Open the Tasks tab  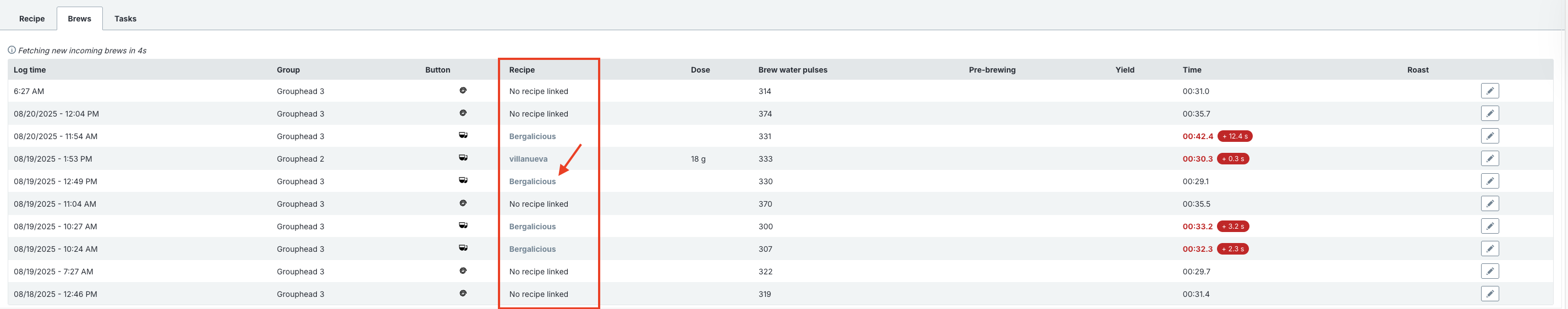[x=125, y=18]
